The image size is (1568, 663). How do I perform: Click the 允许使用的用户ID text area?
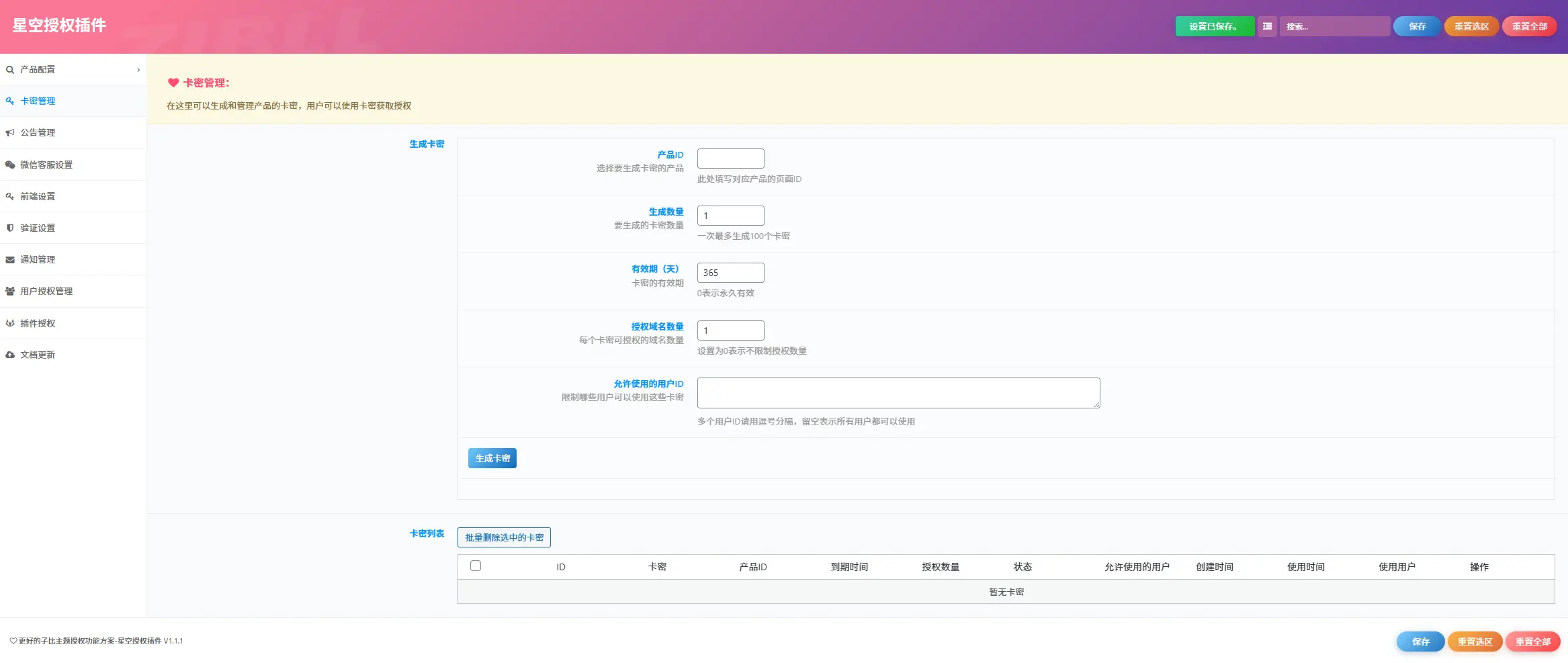898,393
